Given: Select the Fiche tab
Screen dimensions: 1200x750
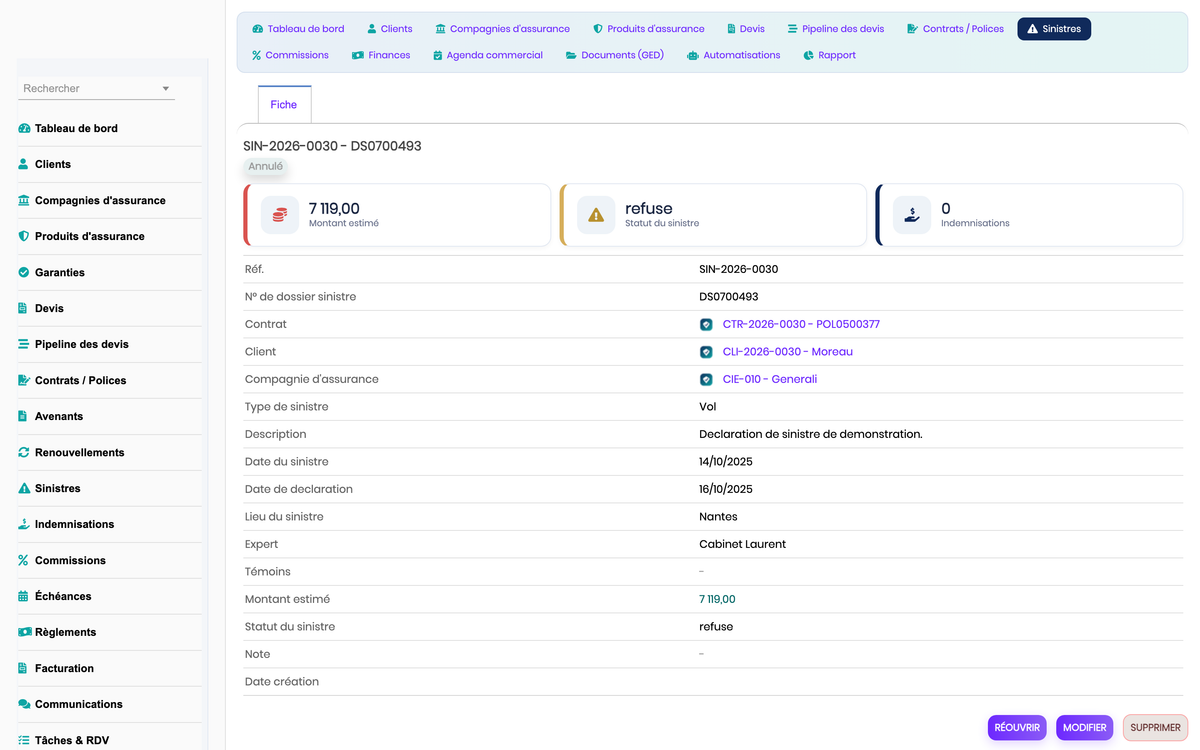Looking at the screenshot, I should (x=284, y=104).
